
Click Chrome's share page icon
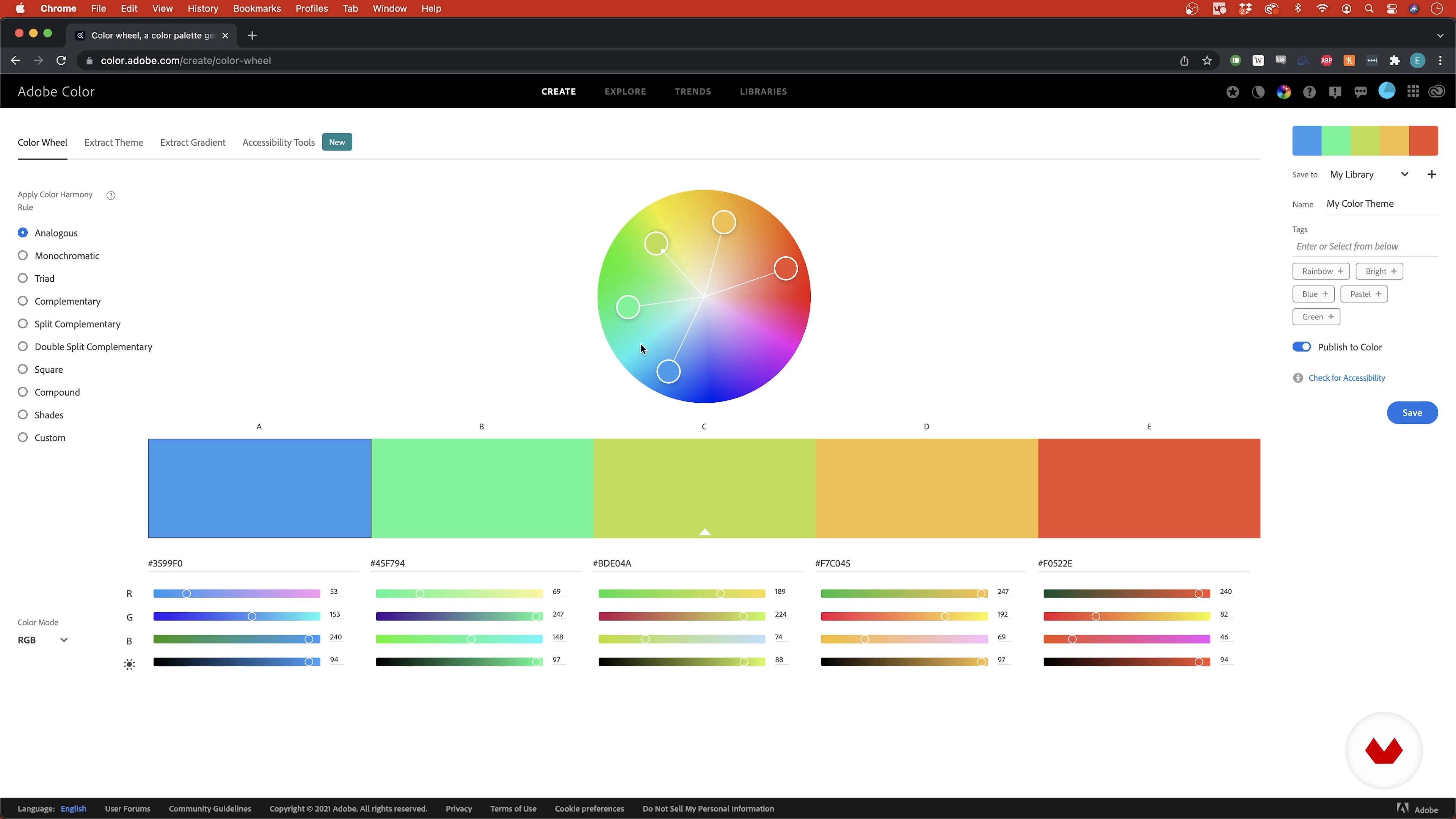(1184, 61)
